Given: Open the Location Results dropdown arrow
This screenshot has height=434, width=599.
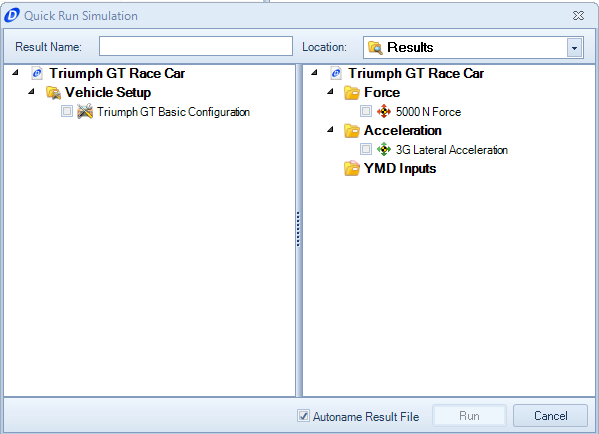Looking at the screenshot, I should coord(574,48).
